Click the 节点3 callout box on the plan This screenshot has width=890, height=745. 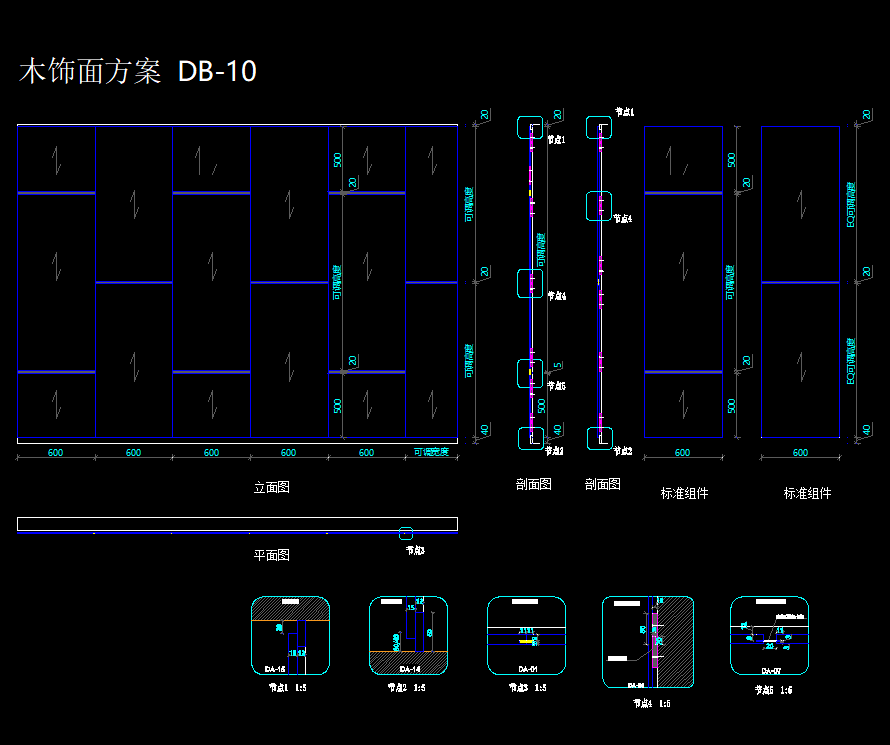click(x=406, y=533)
